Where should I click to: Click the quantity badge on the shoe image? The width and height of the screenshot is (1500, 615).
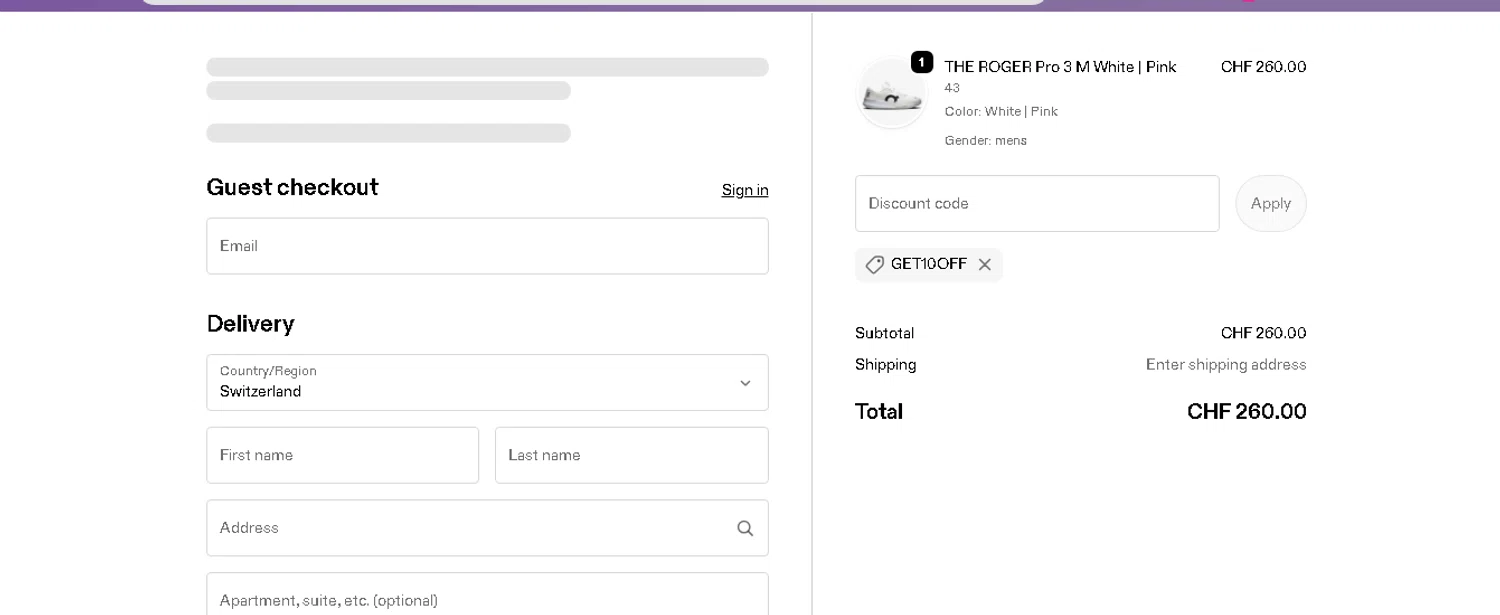(922, 62)
